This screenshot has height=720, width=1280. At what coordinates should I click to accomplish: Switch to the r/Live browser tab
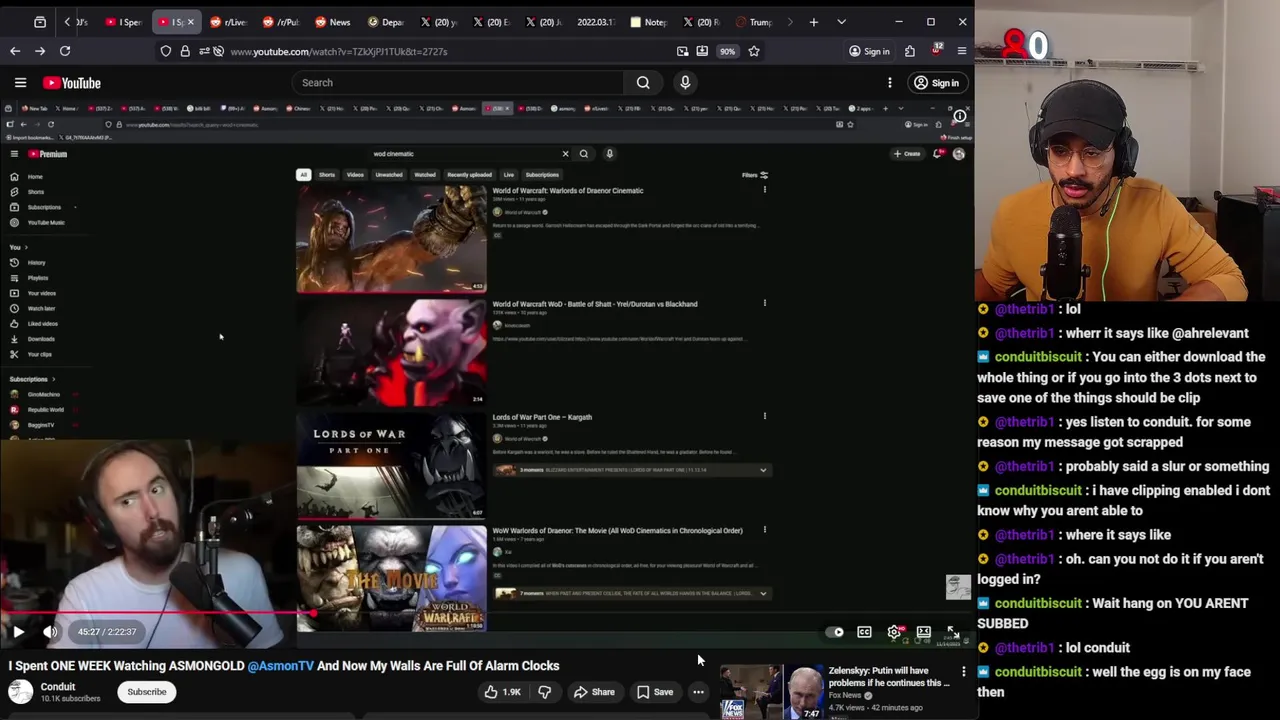pyautogui.click(x=228, y=22)
